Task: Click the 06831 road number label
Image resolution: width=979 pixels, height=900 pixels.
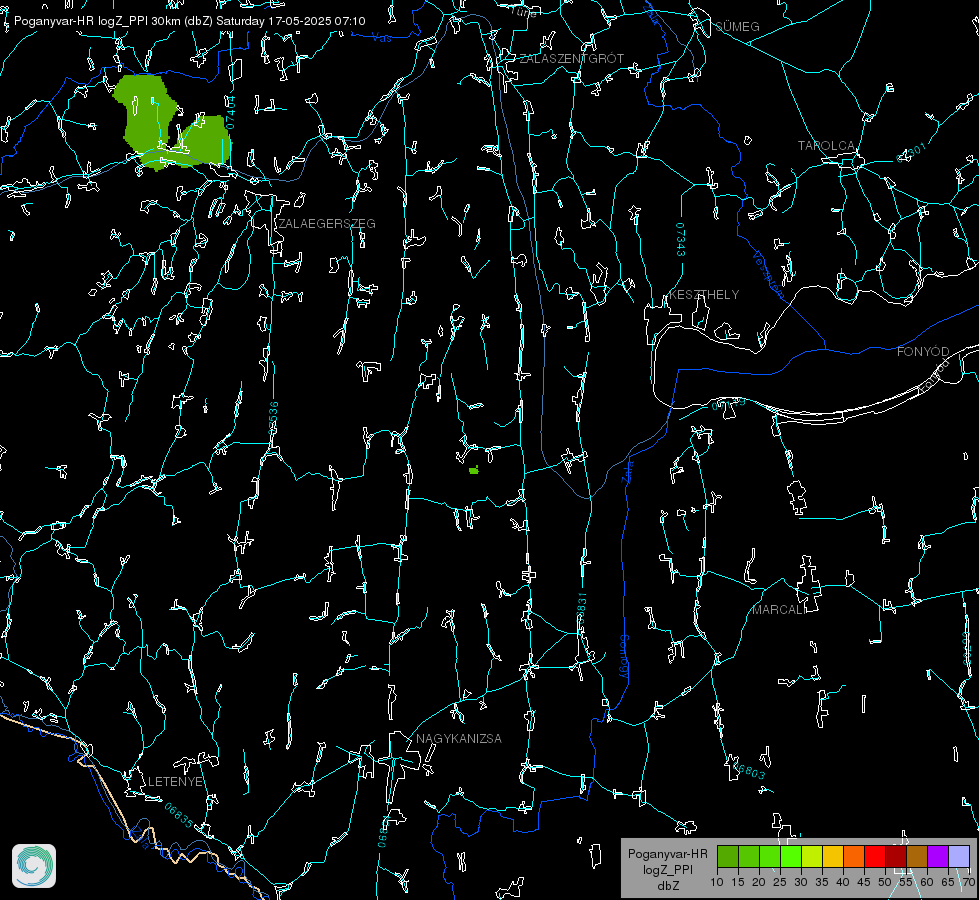Action: [581, 608]
